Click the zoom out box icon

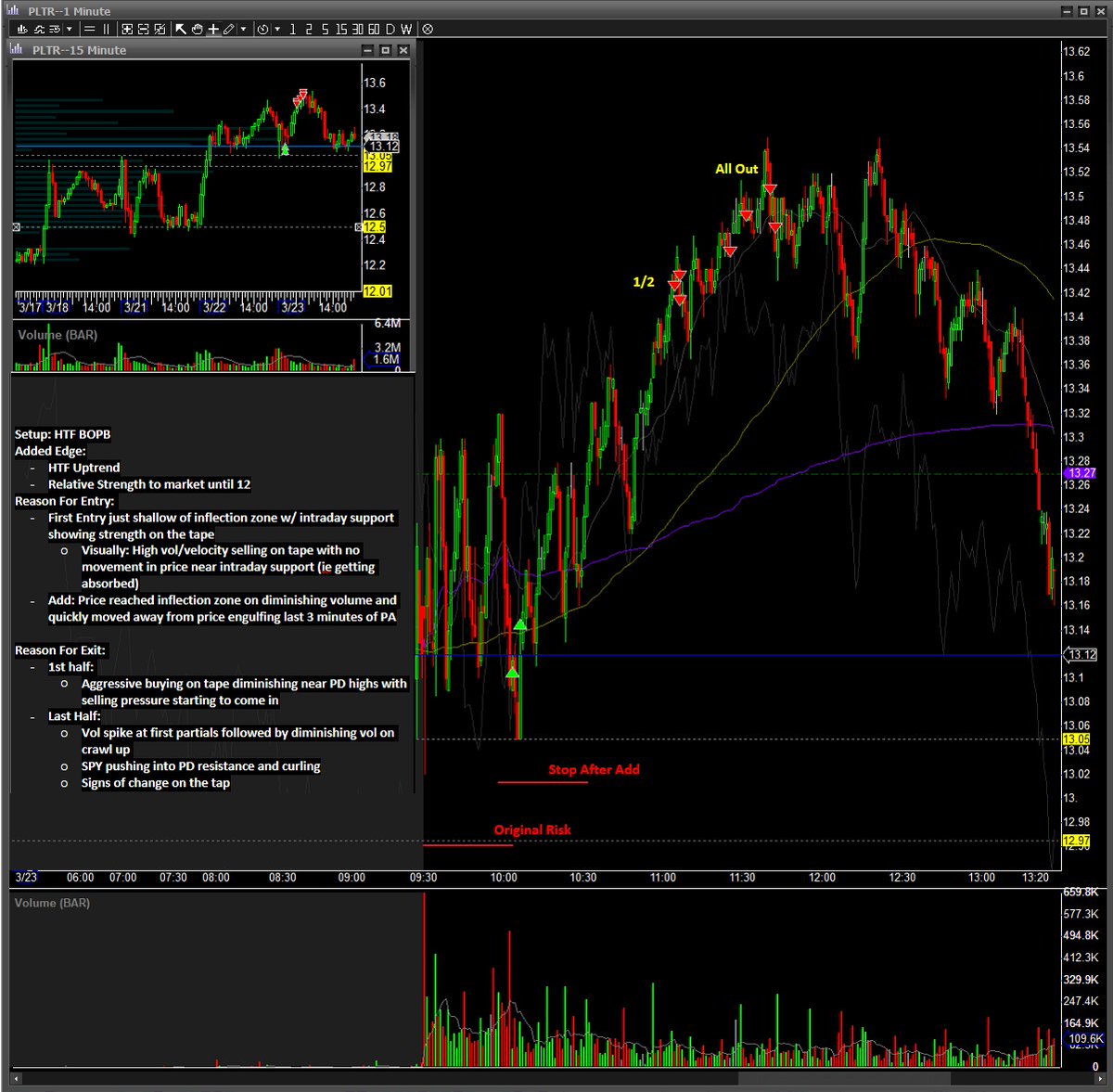click(143, 29)
